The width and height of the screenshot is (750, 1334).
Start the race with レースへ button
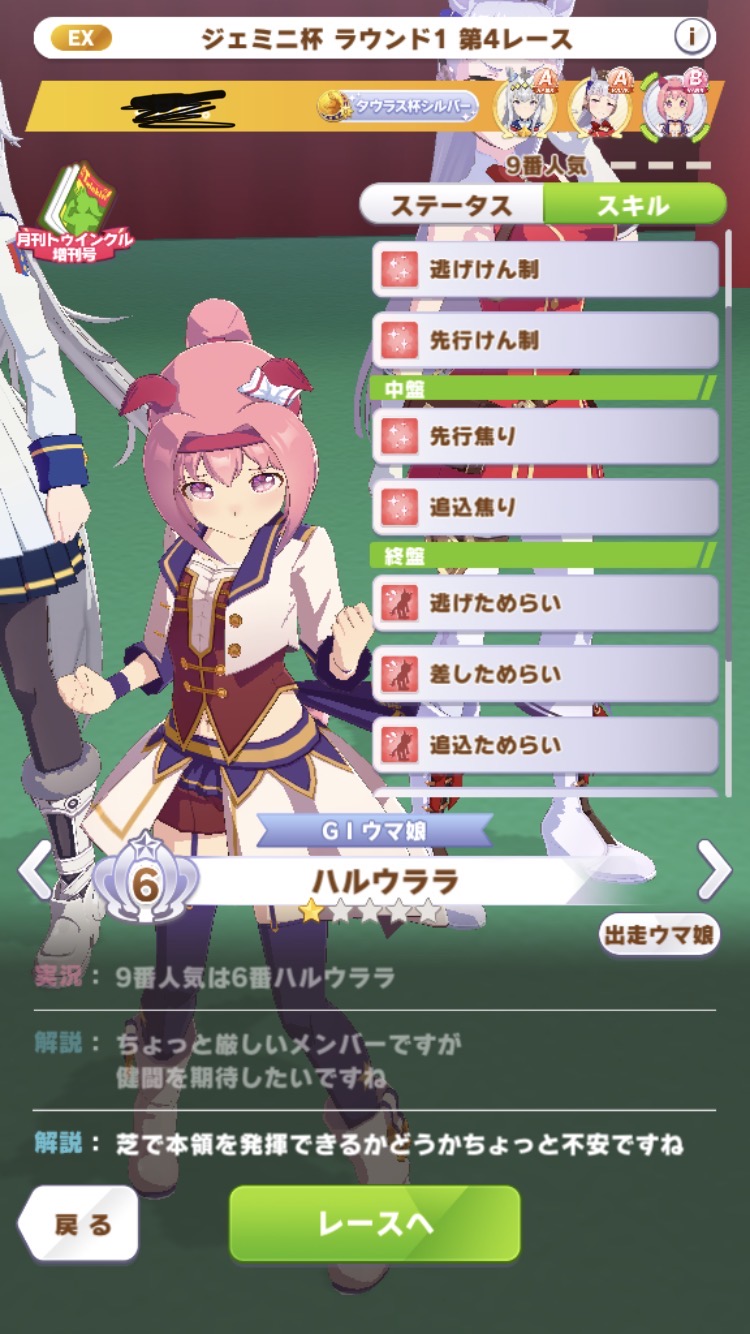pos(375,1223)
